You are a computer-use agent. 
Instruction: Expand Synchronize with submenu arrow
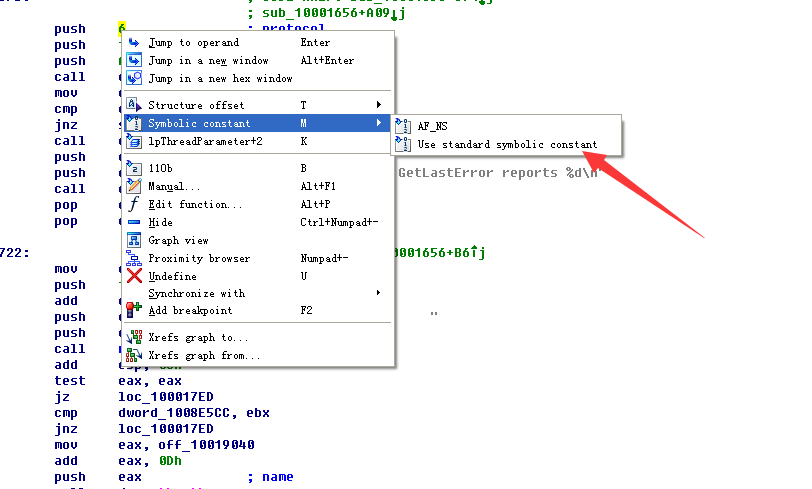(x=379, y=293)
